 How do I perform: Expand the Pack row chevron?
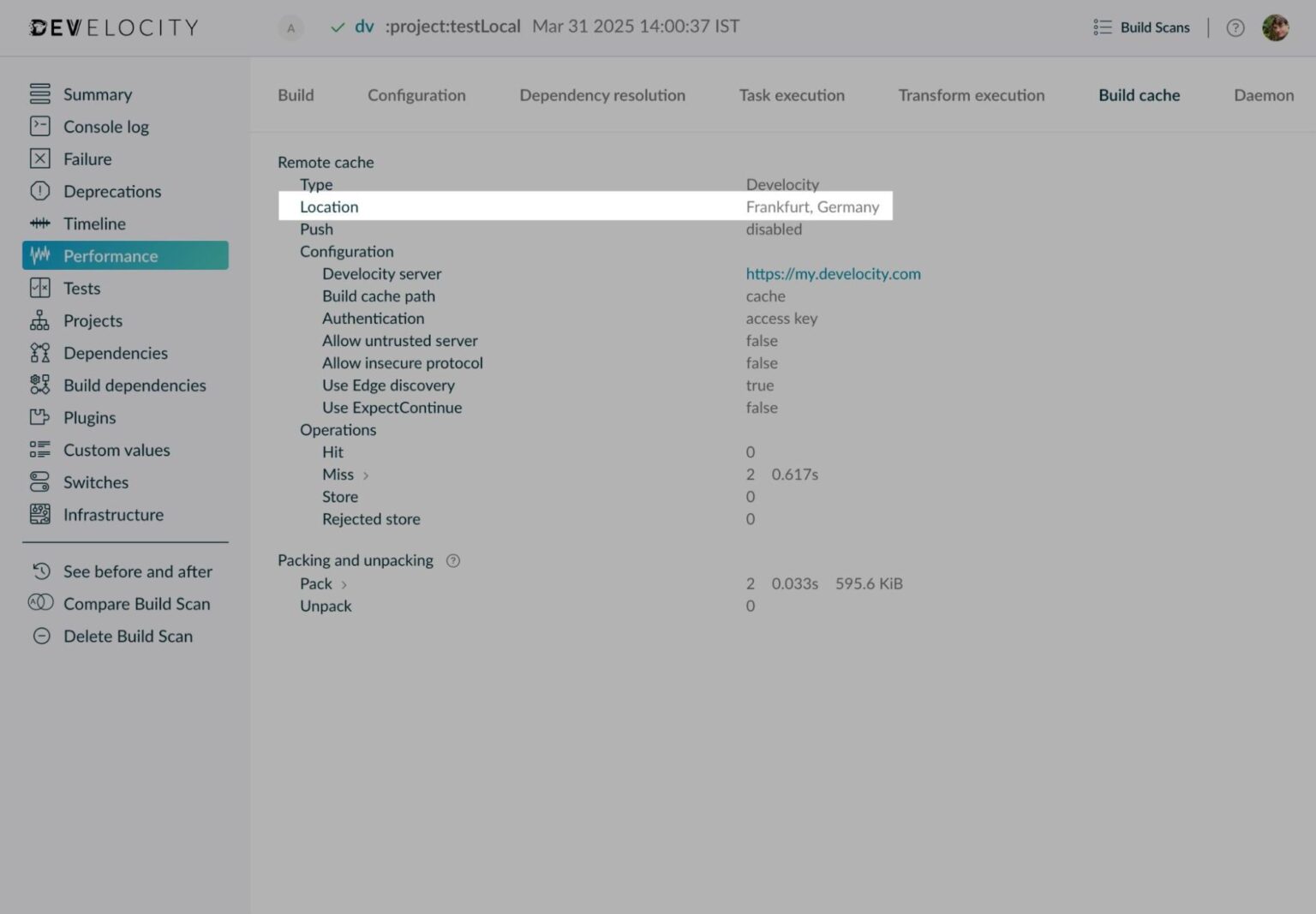[344, 584]
